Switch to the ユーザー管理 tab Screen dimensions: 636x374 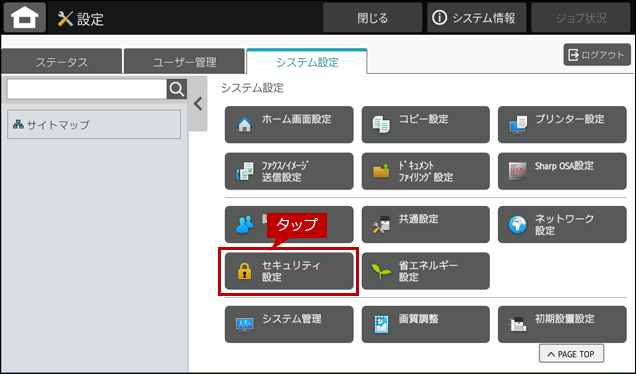(185, 62)
